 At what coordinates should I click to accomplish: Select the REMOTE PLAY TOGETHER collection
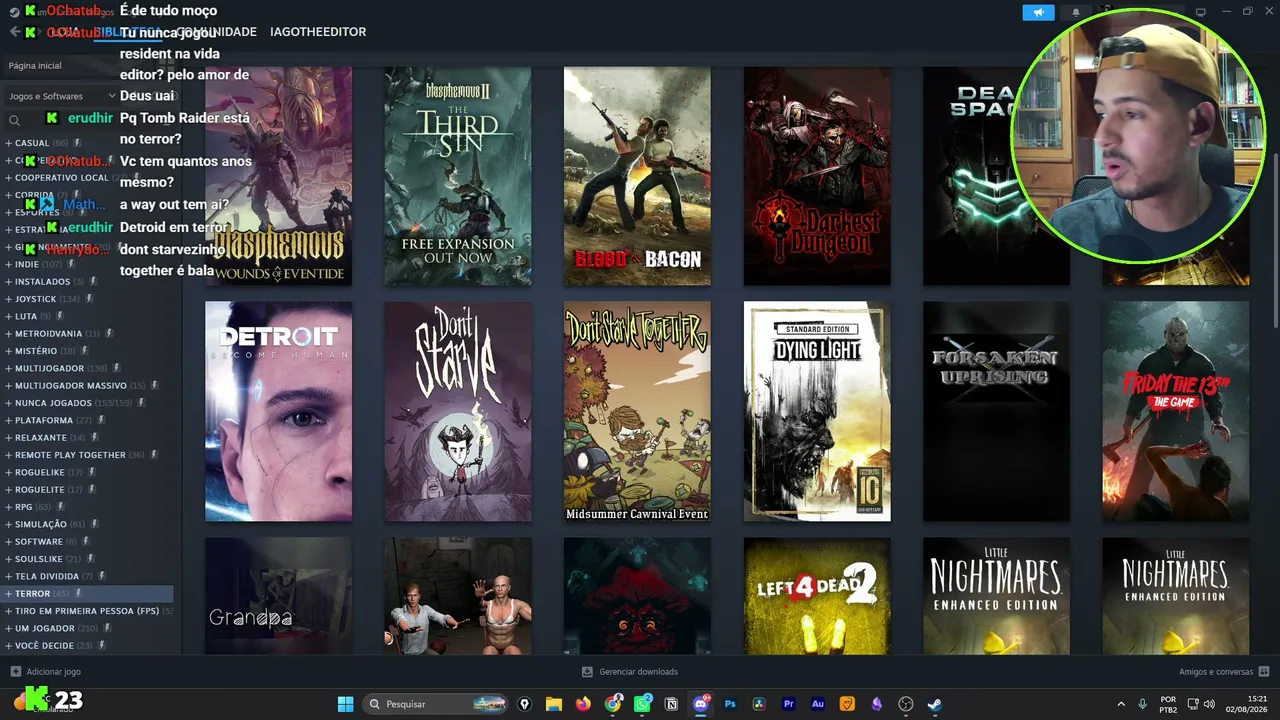tap(88, 455)
